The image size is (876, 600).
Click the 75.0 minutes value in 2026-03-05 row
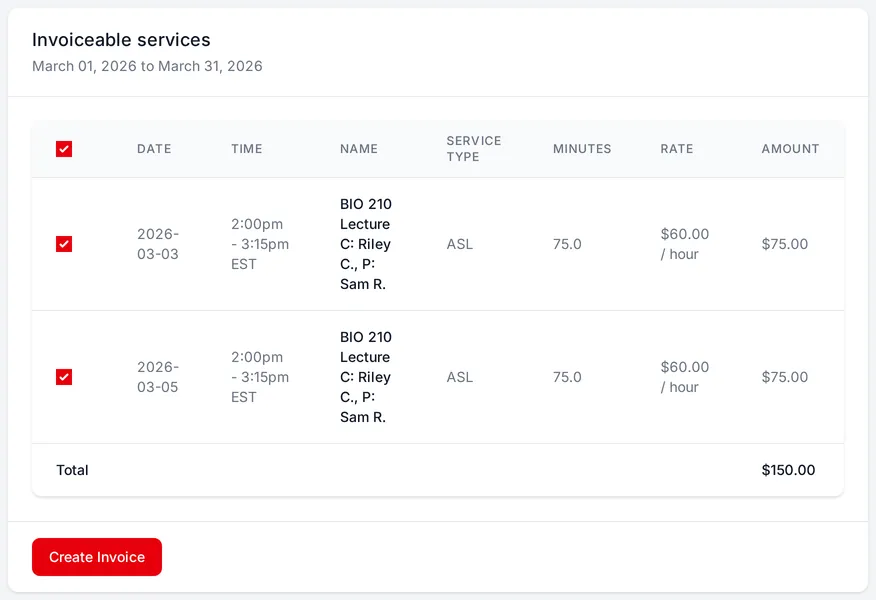(567, 377)
